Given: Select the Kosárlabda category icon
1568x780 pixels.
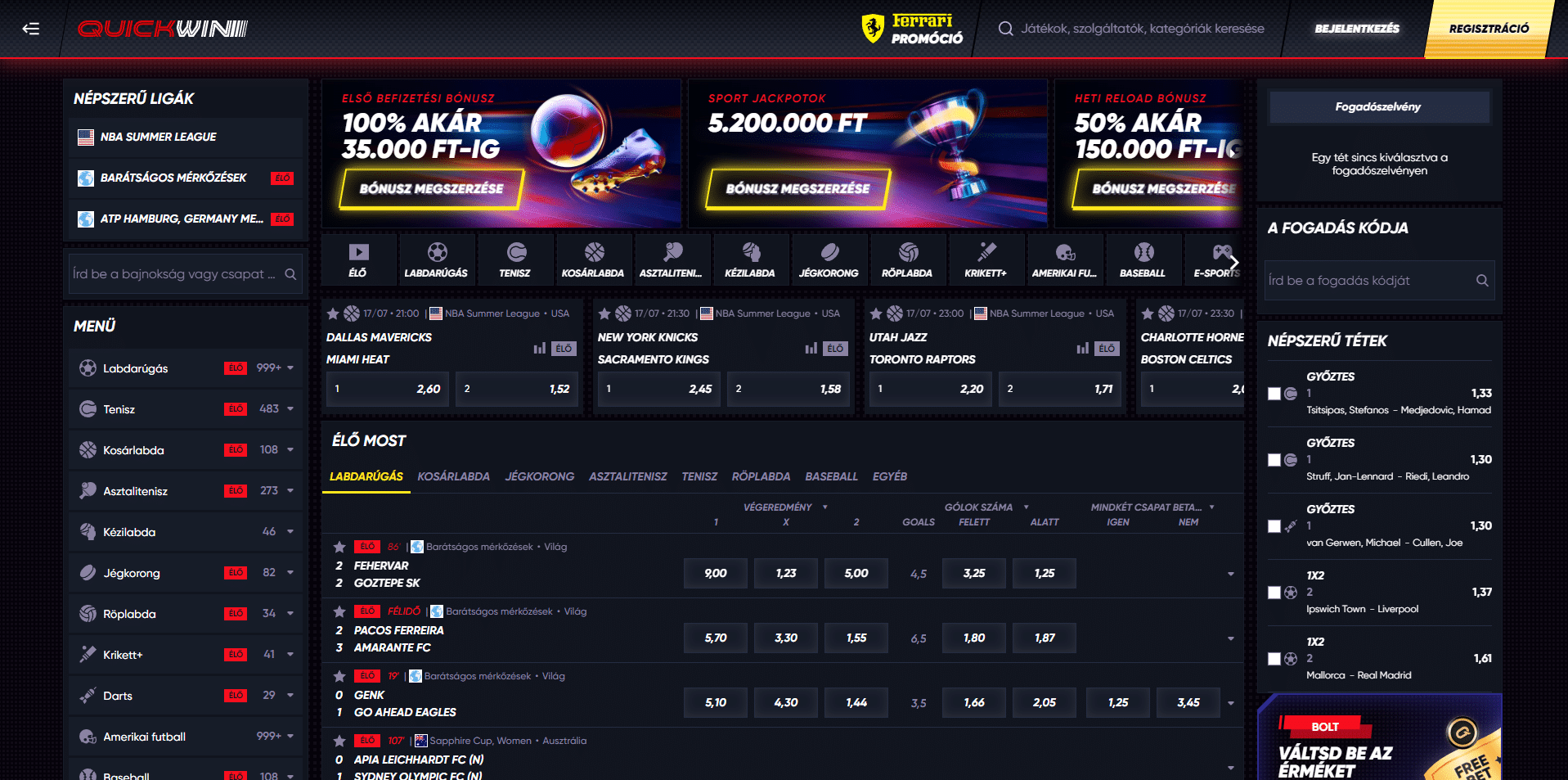Looking at the screenshot, I should point(594,252).
